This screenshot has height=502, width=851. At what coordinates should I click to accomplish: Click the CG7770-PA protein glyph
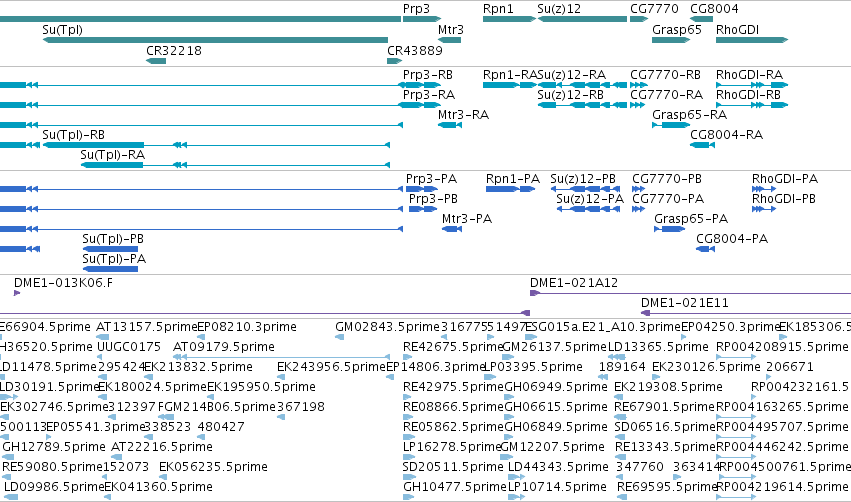point(639,209)
